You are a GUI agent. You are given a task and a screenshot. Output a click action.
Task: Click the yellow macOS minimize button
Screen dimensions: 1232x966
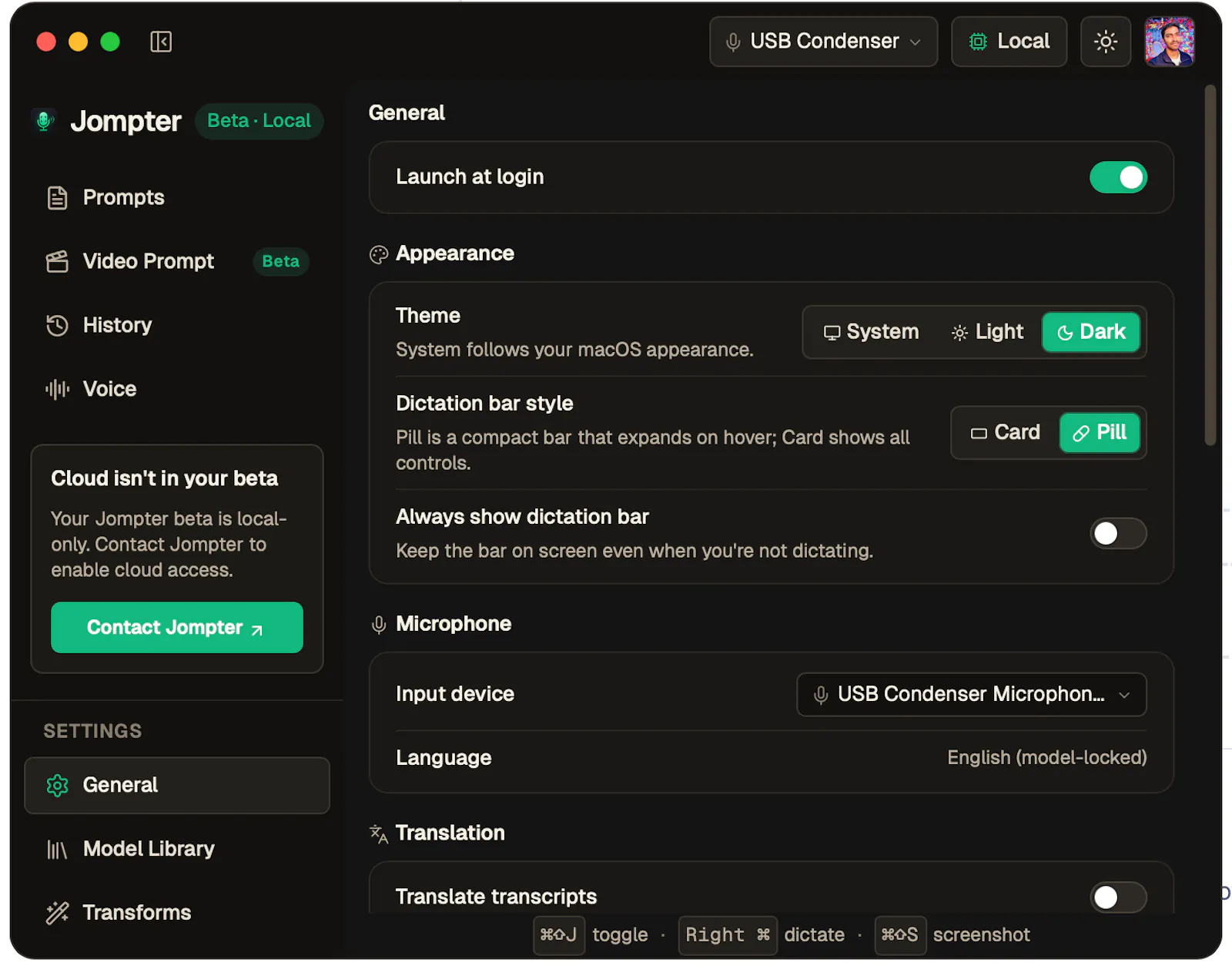pos(78,42)
